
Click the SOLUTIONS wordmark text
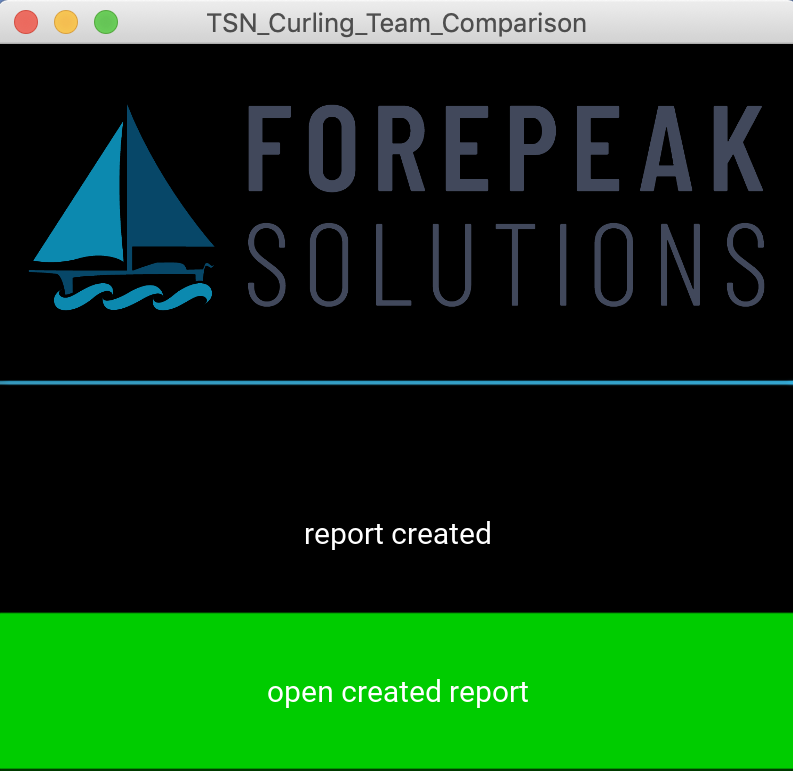click(x=505, y=264)
